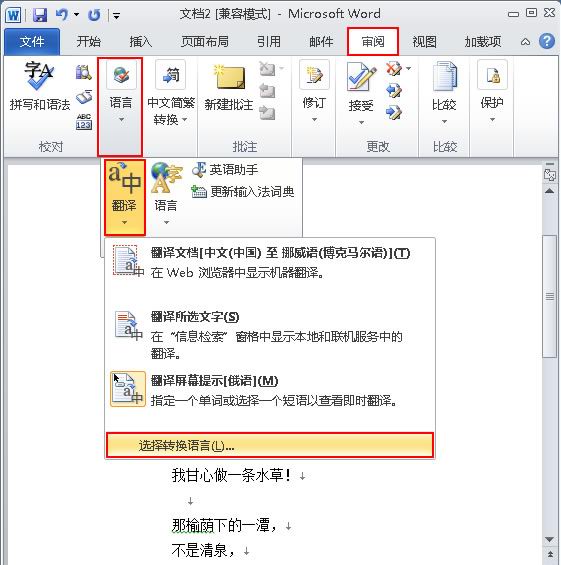561x565 pixels.
Task: Switch to the 引用 tab
Action: (269, 42)
